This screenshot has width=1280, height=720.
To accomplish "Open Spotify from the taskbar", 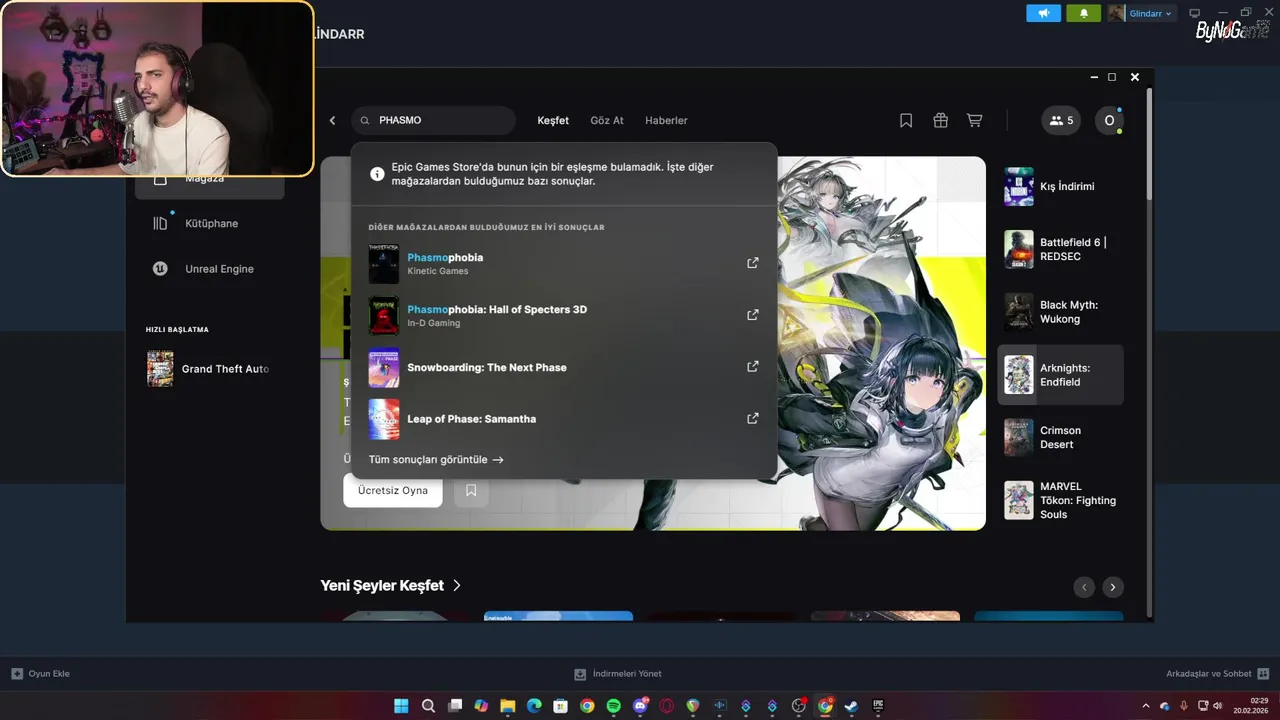I will point(613,706).
